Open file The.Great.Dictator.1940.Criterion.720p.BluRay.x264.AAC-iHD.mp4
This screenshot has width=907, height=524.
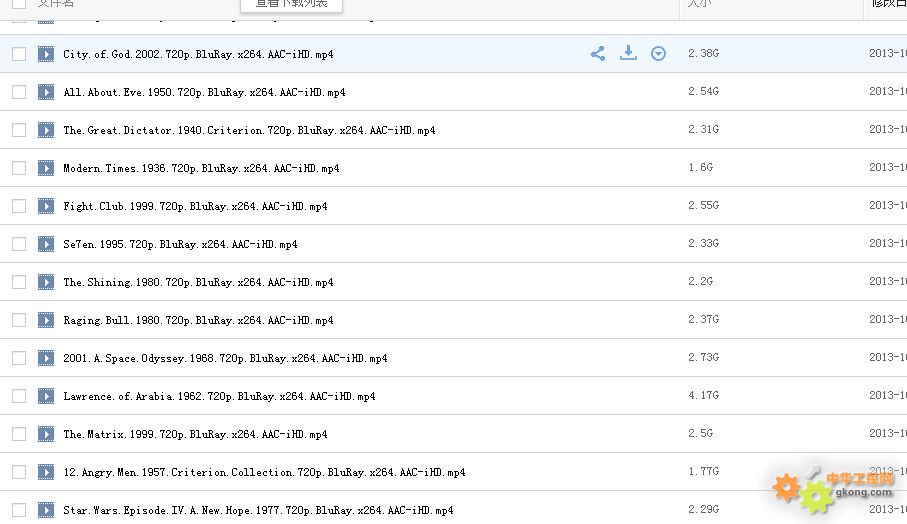pyautogui.click(x=249, y=131)
